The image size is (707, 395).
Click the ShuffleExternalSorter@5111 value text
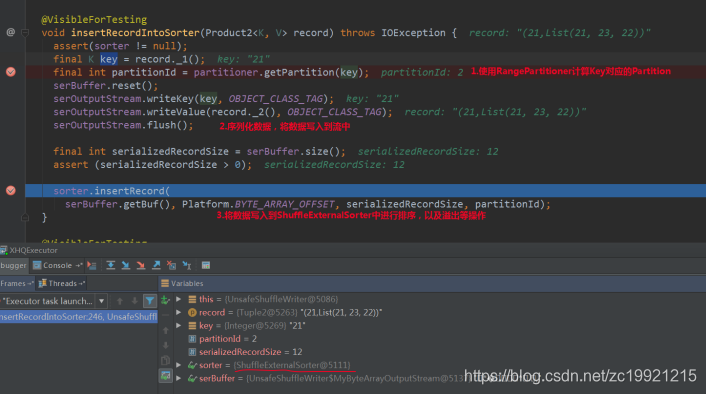[292, 365]
